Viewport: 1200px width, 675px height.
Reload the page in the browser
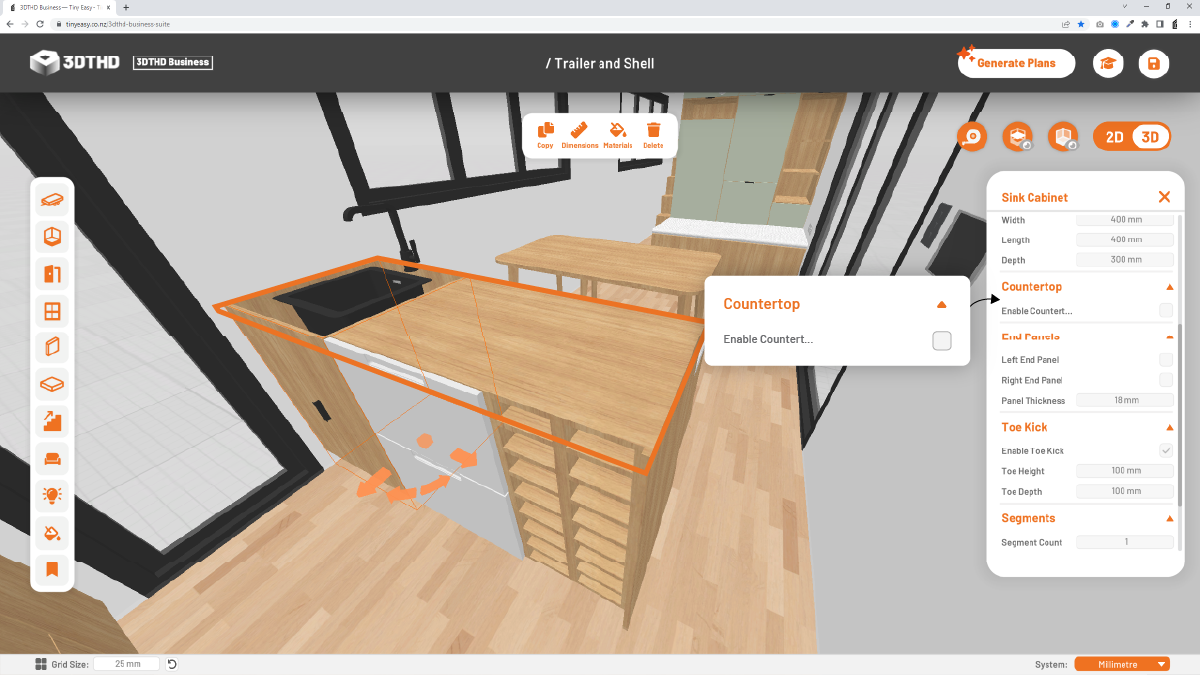point(39,23)
